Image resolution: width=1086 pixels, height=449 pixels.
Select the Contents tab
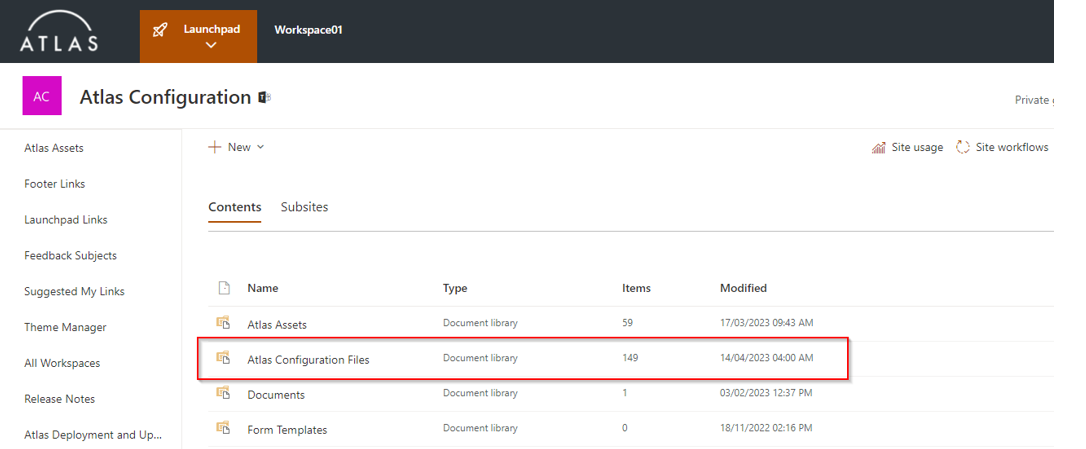pyautogui.click(x=234, y=207)
